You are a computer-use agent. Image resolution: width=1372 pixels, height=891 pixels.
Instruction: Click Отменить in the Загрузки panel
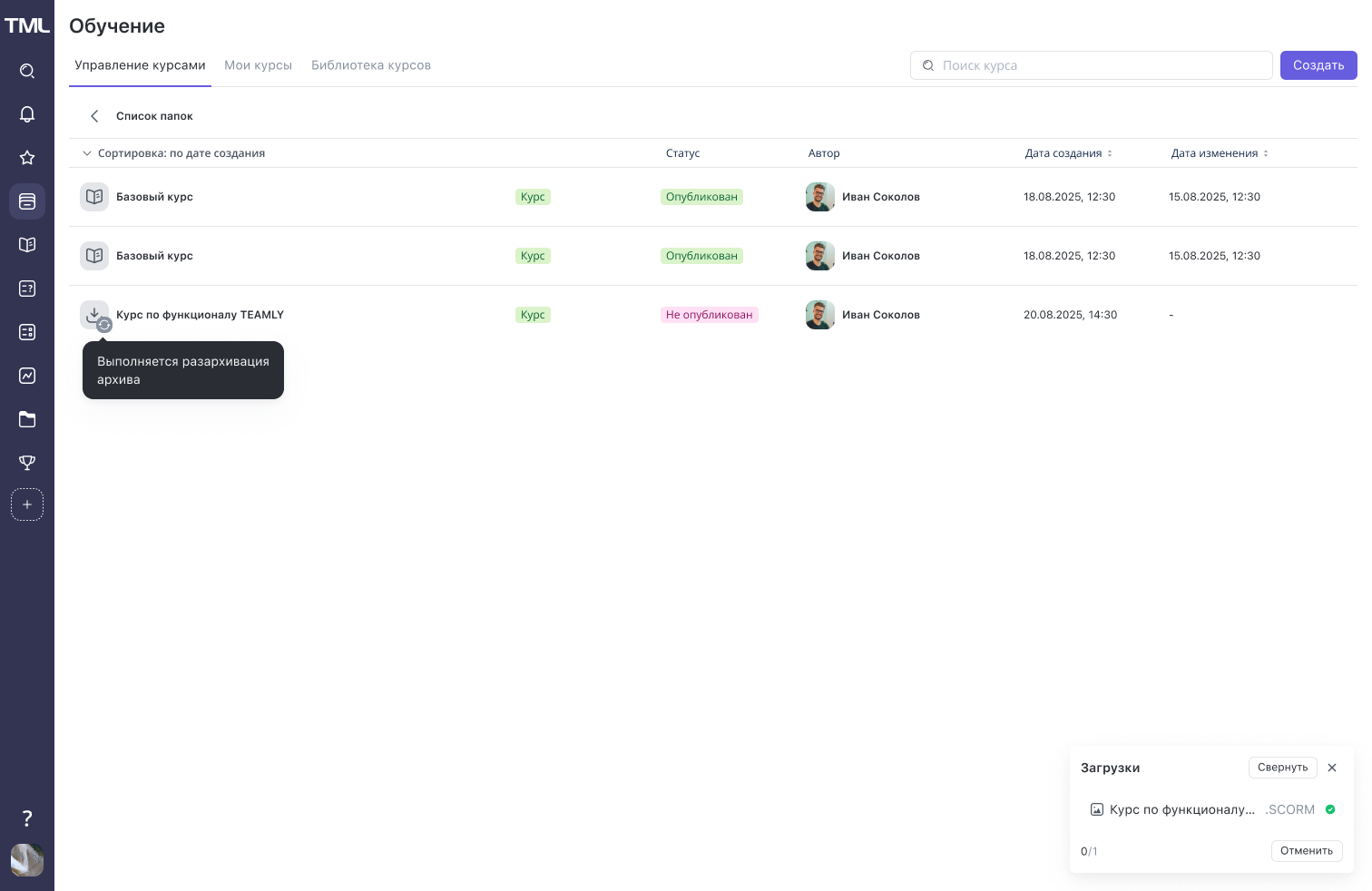1306,851
